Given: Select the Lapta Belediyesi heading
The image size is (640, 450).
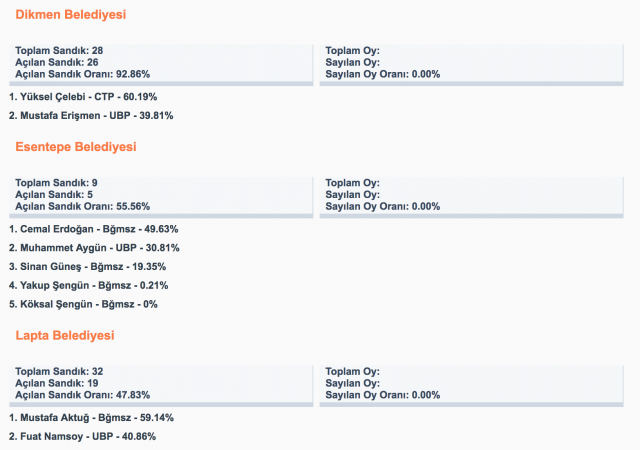Looking at the screenshot, I should click(65, 335).
